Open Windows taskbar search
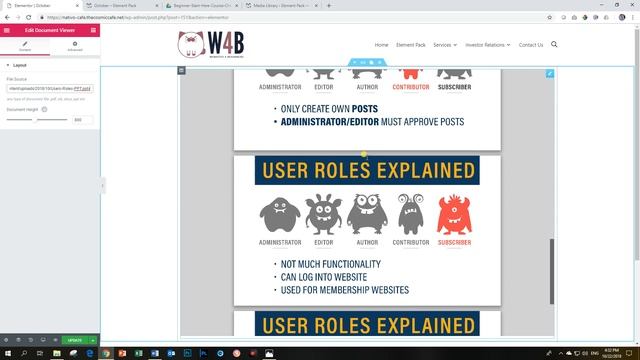The width and height of the screenshot is (640, 360). tap(24, 353)
